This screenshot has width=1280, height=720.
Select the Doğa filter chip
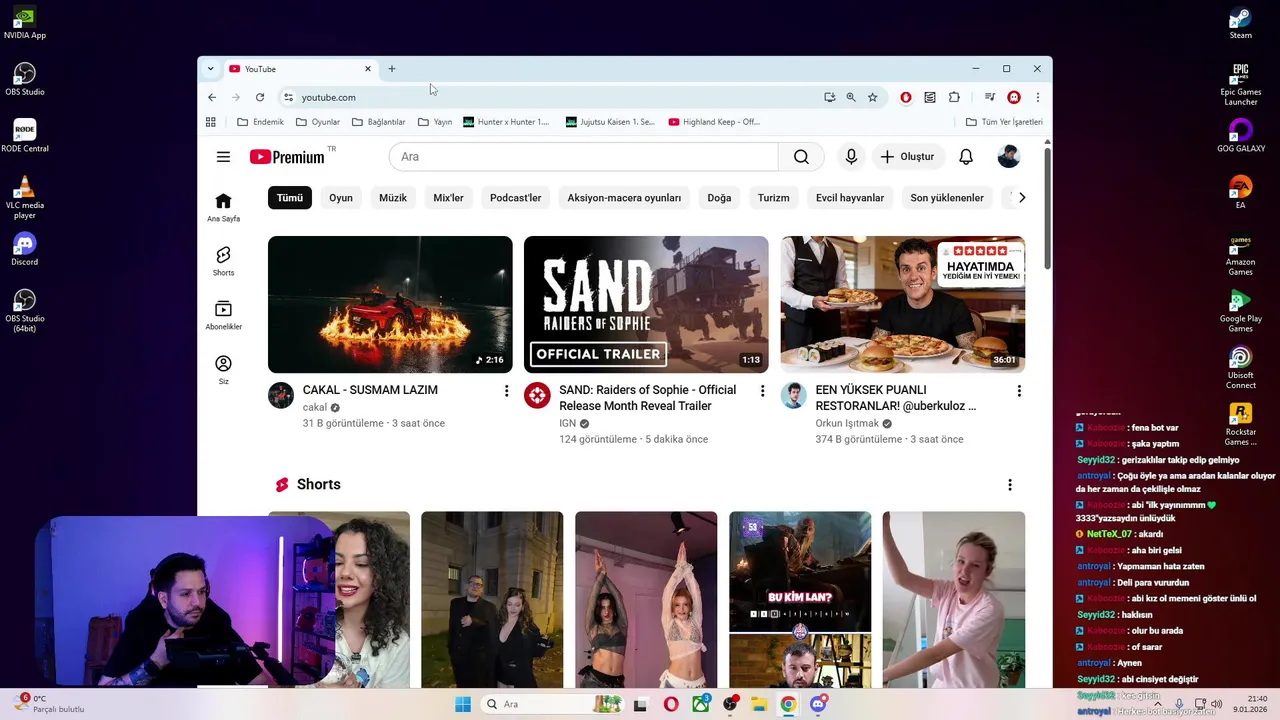(x=719, y=198)
